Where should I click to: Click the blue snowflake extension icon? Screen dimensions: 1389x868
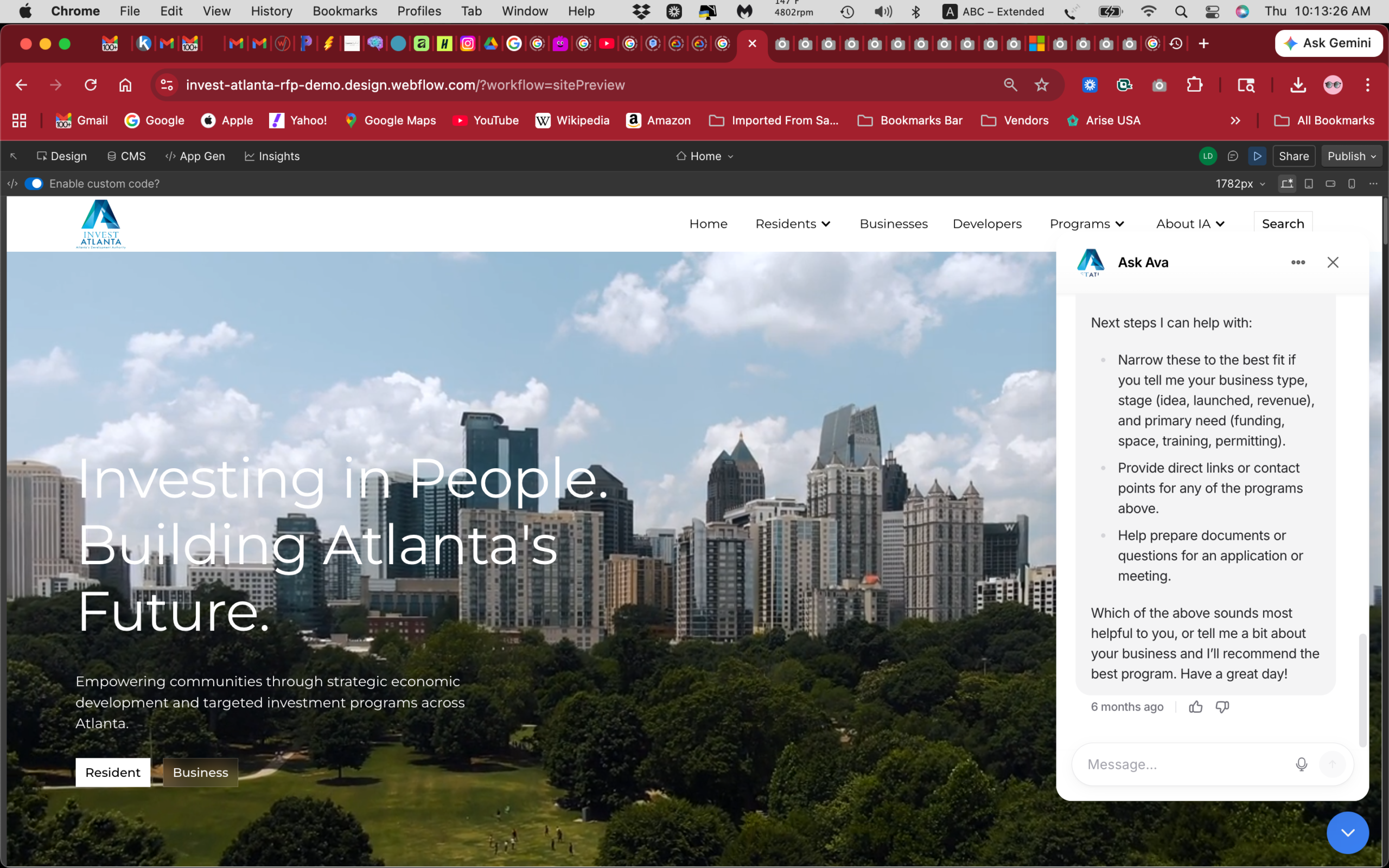[x=1089, y=85]
